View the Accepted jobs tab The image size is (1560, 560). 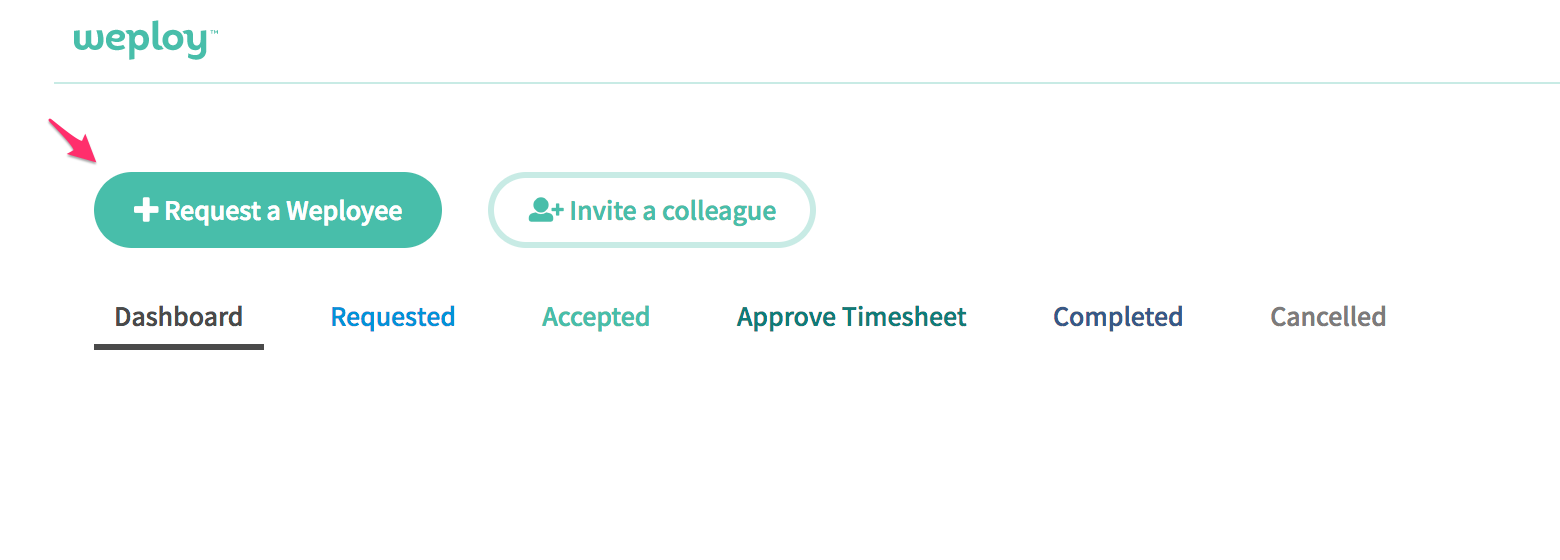pos(596,317)
